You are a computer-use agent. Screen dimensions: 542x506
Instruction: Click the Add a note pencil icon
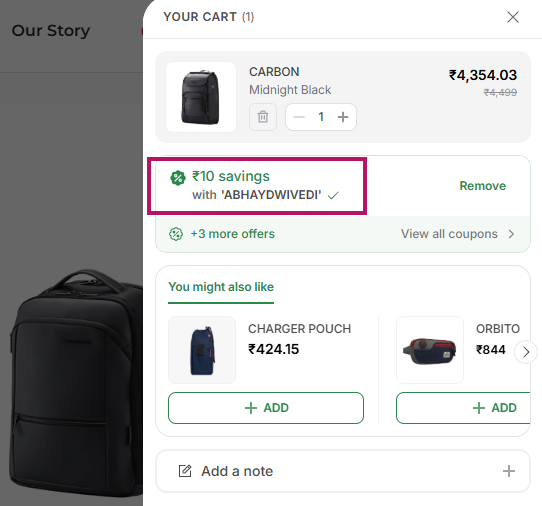185,471
